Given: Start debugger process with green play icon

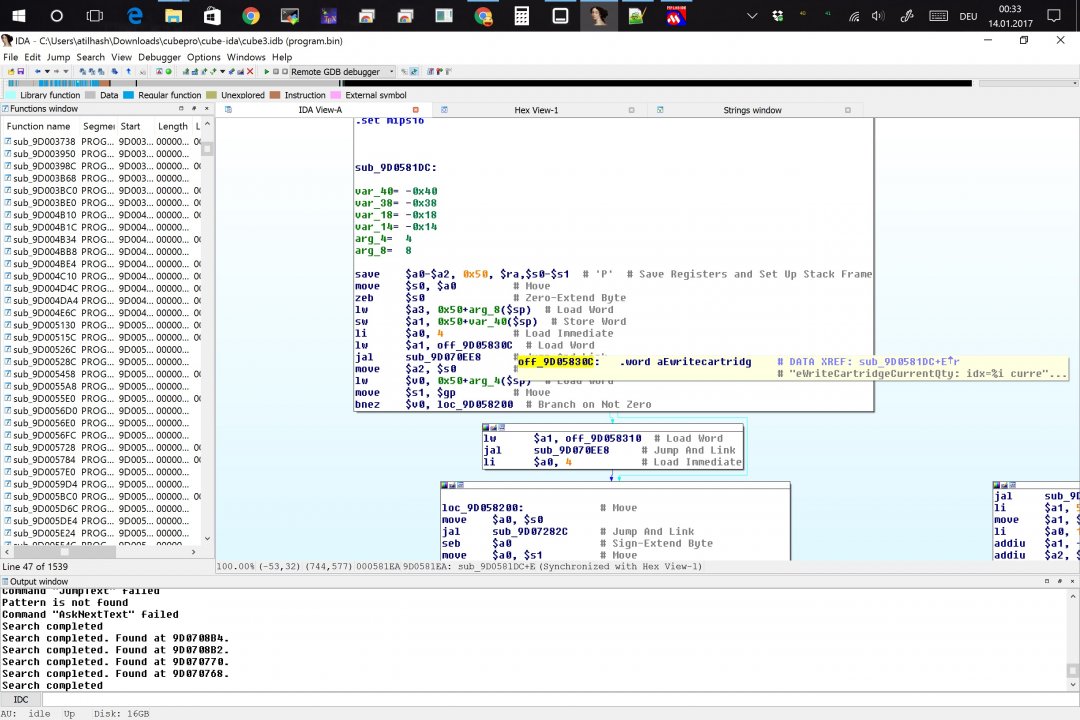Looking at the screenshot, I should point(266,72).
